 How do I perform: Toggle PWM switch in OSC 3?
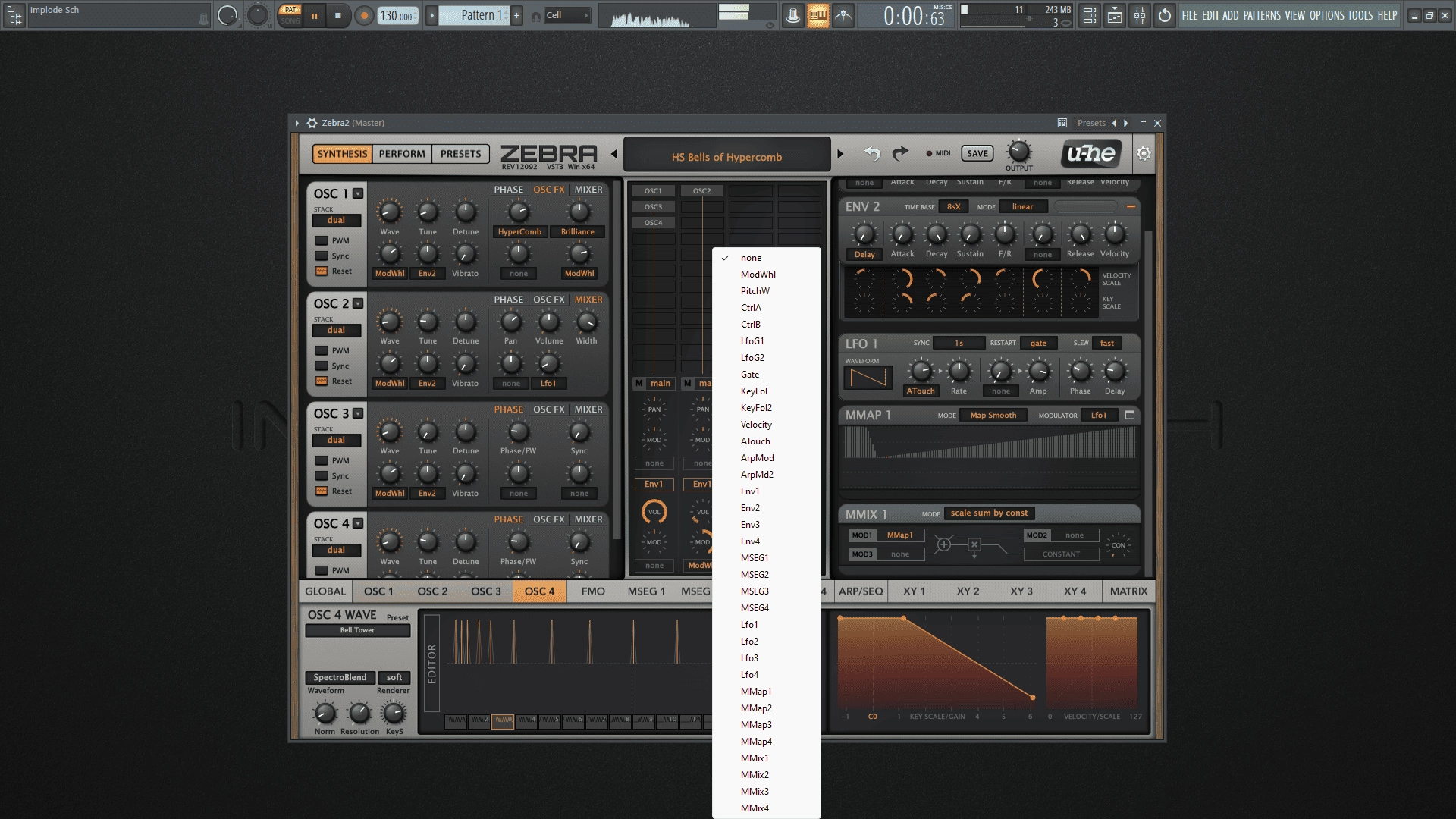coord(322,461)
